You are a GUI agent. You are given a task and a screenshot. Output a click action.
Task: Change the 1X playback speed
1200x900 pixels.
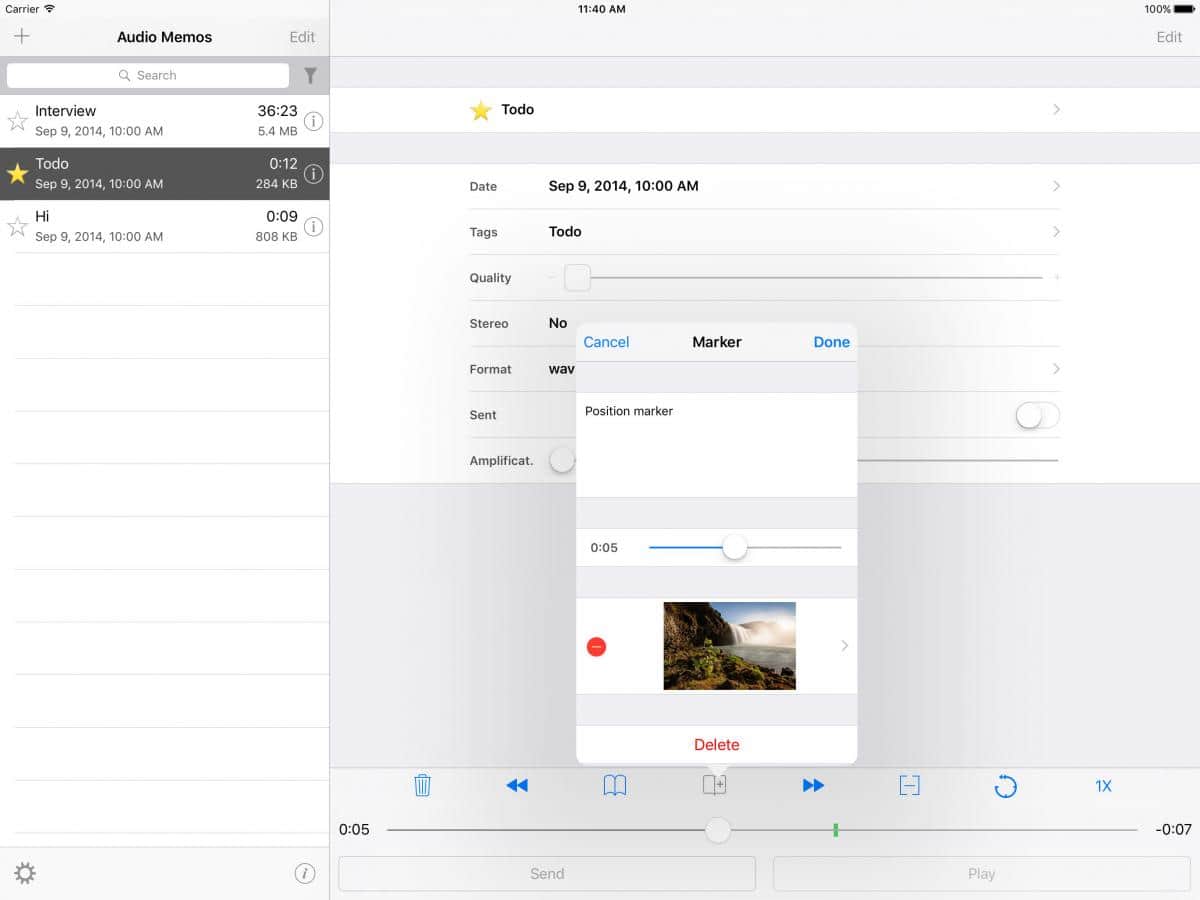(x=1103, y=786)
